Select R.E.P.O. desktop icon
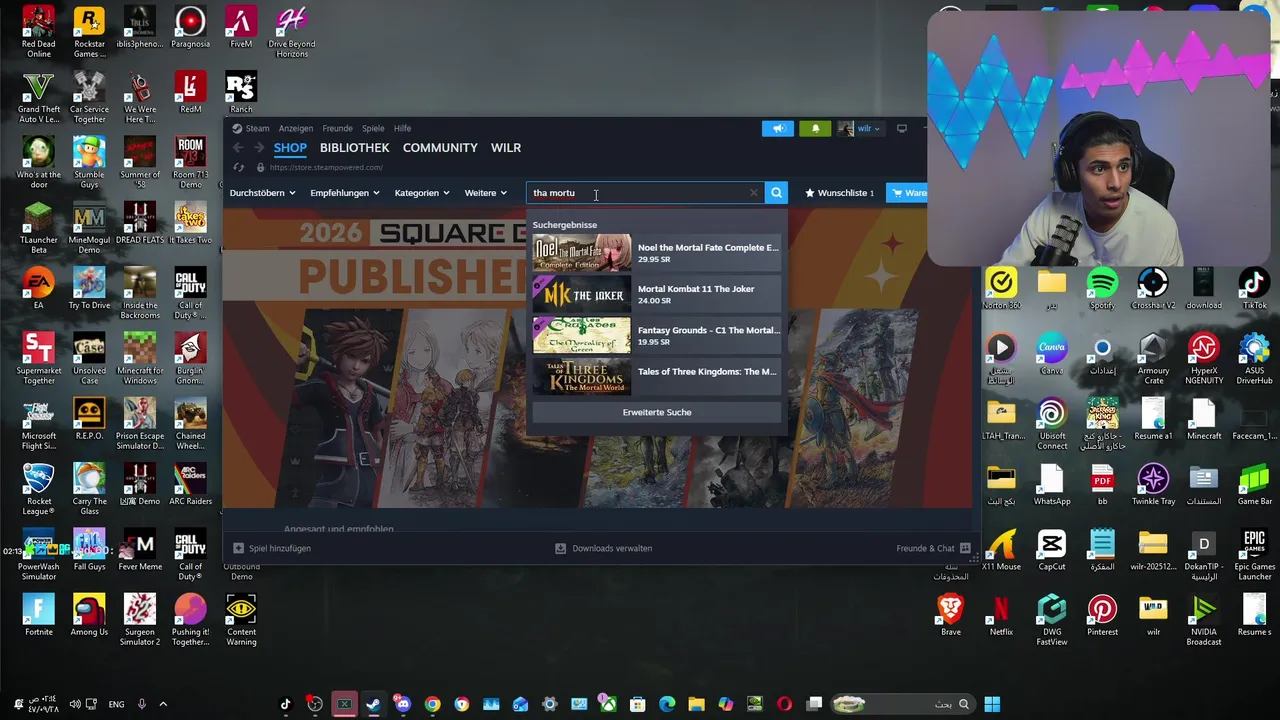Image resolution: width=1280 pixels, height=720 pixels. click(x=89, y=419)
